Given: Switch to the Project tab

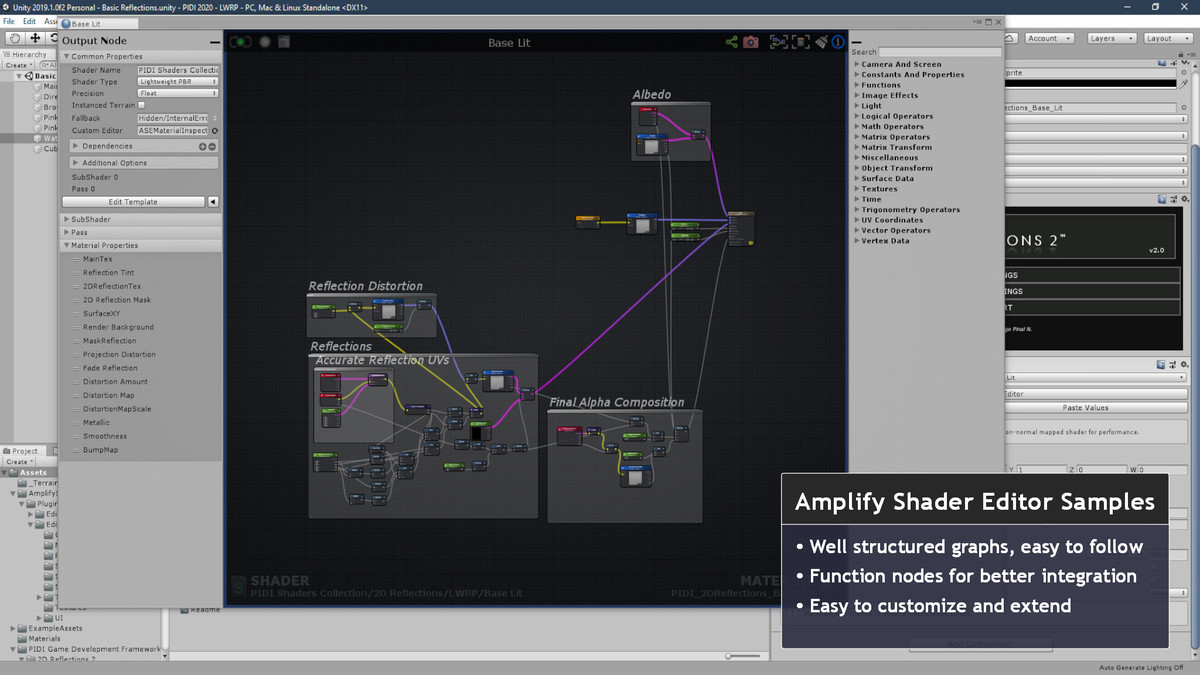Looking at the screenshot, I should click(24, 451).
